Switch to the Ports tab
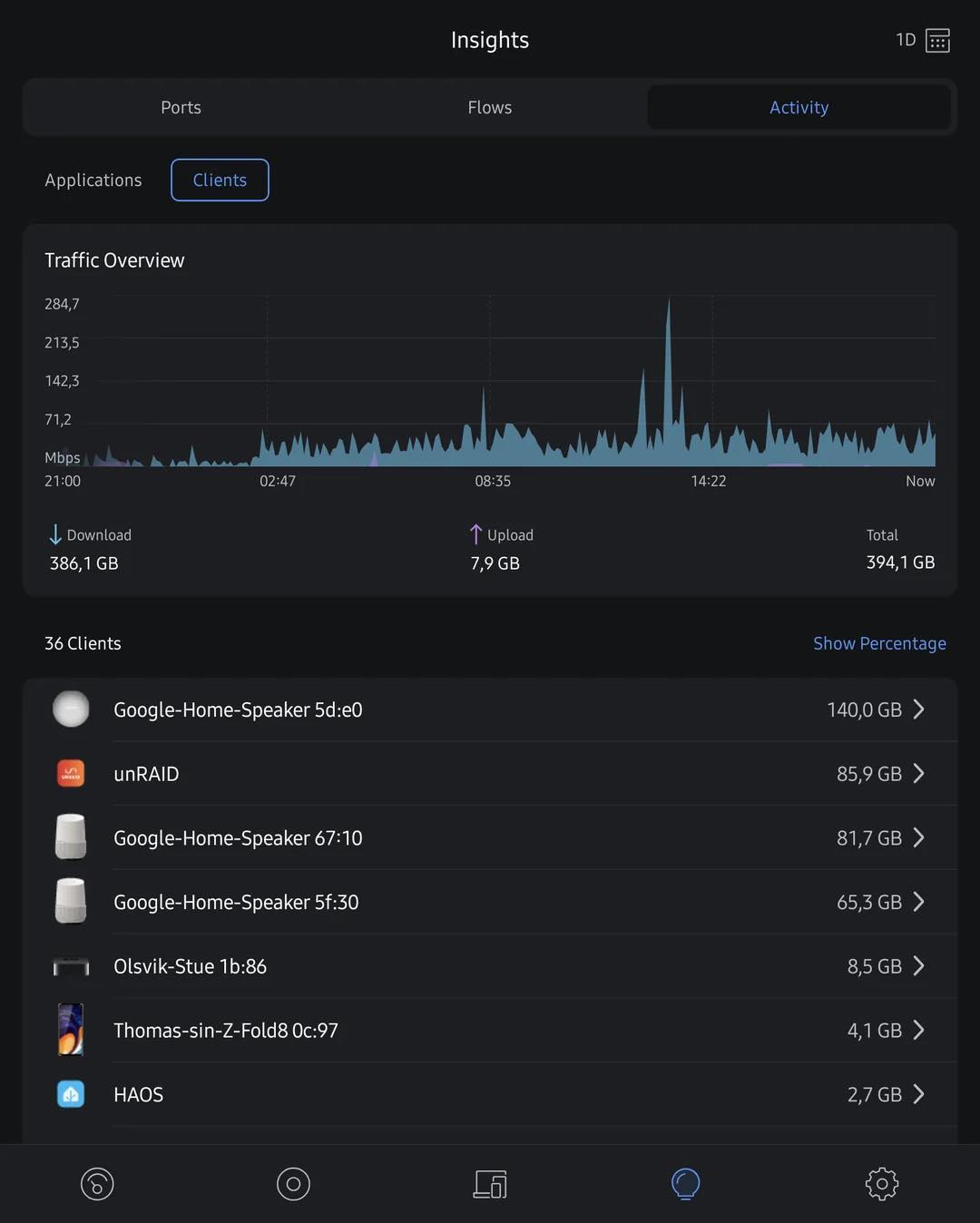980x1223 pixels. coord(181,107)
